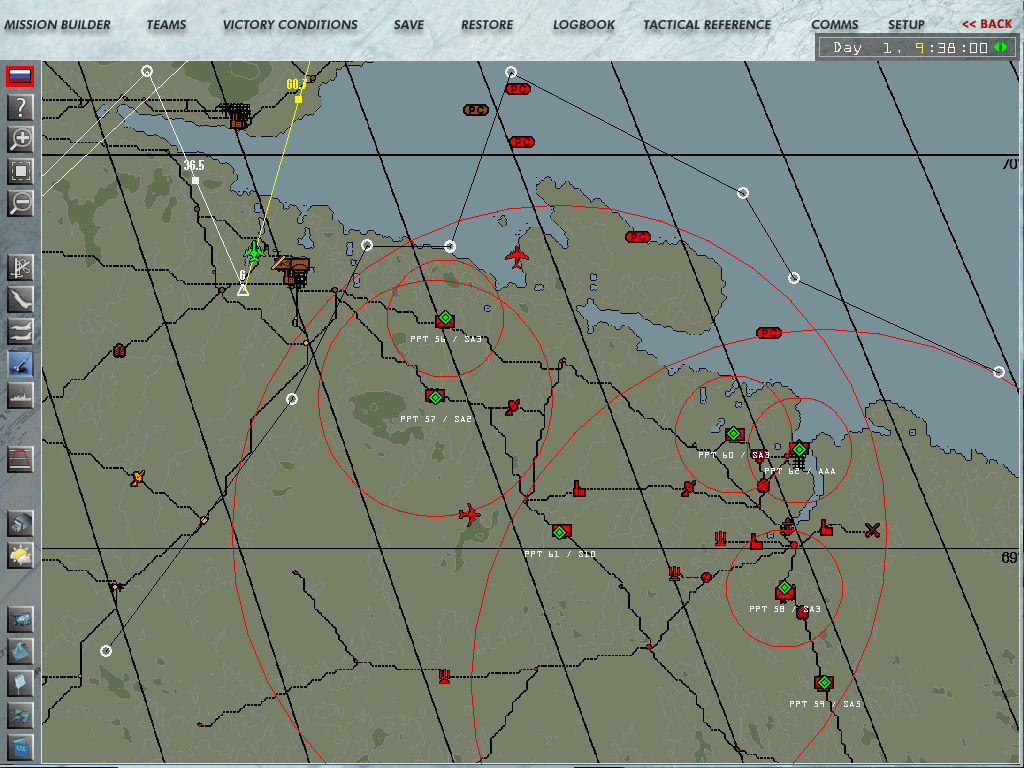Open Victory Conditions
This screenshot has width=1024, height=768.
tap(290, 25)
